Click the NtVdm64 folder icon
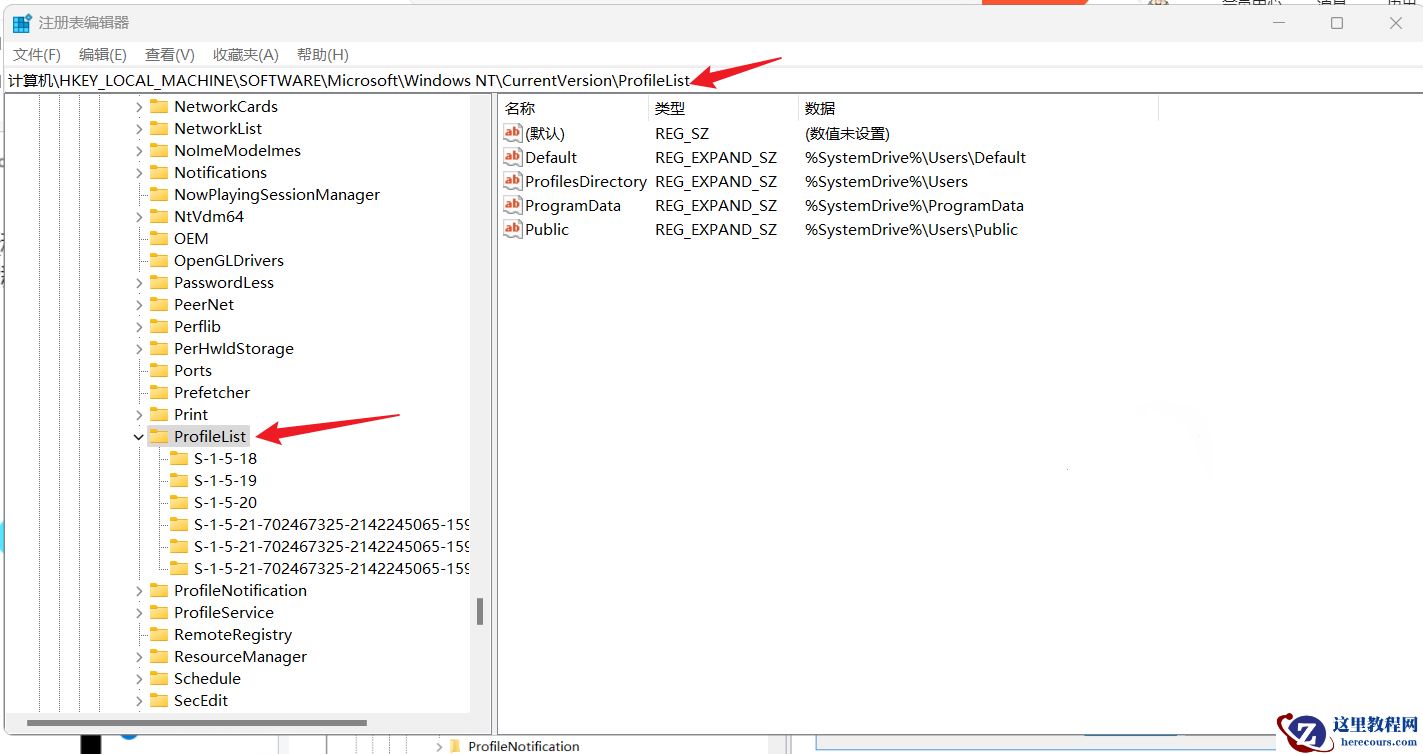 tap(158, 216)
